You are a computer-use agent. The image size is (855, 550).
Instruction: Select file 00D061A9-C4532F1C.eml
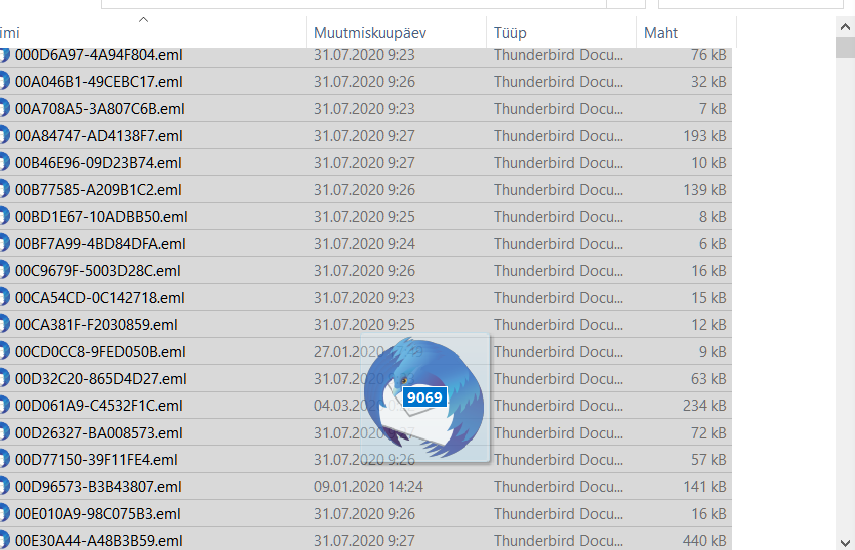99,406
